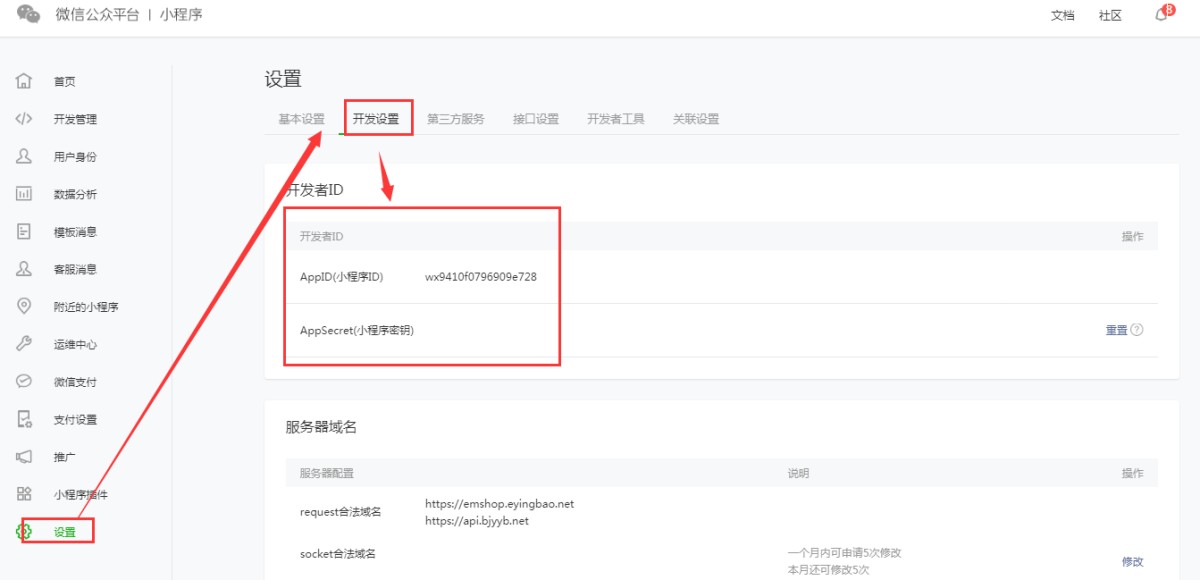Viewport: 1200px width, 580px height.
Task: Click the 运维中心 wrench icon
Action: (x=24, y=344)
